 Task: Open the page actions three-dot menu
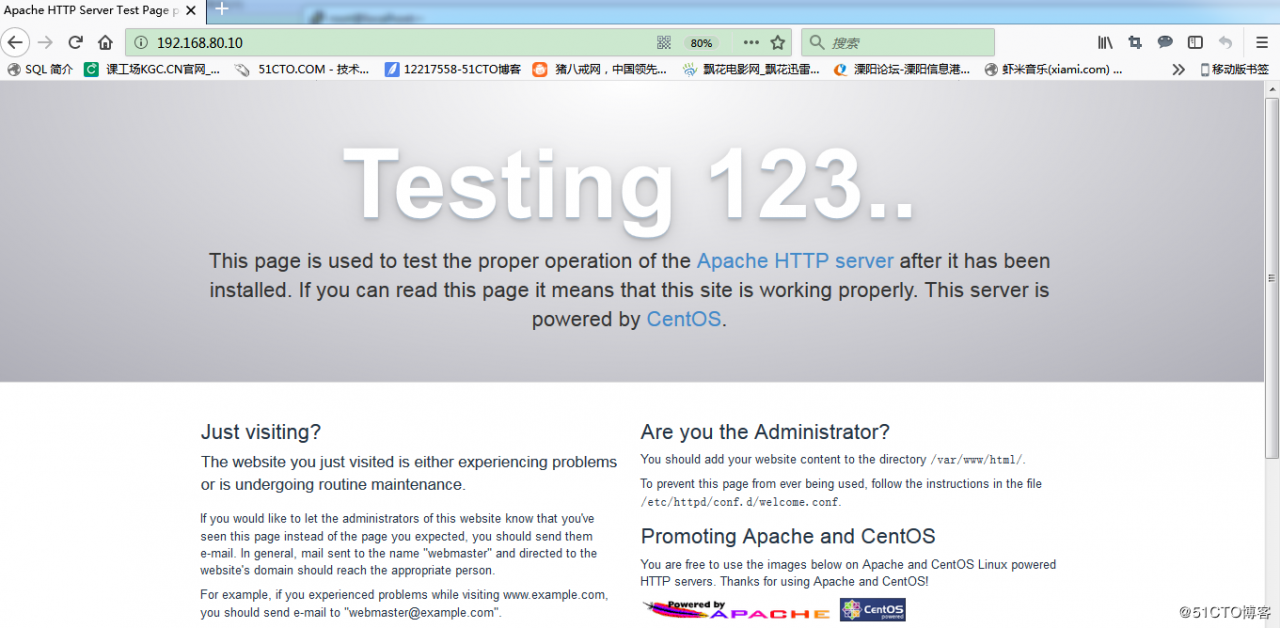pyautogui.click(x=751, y=42)
